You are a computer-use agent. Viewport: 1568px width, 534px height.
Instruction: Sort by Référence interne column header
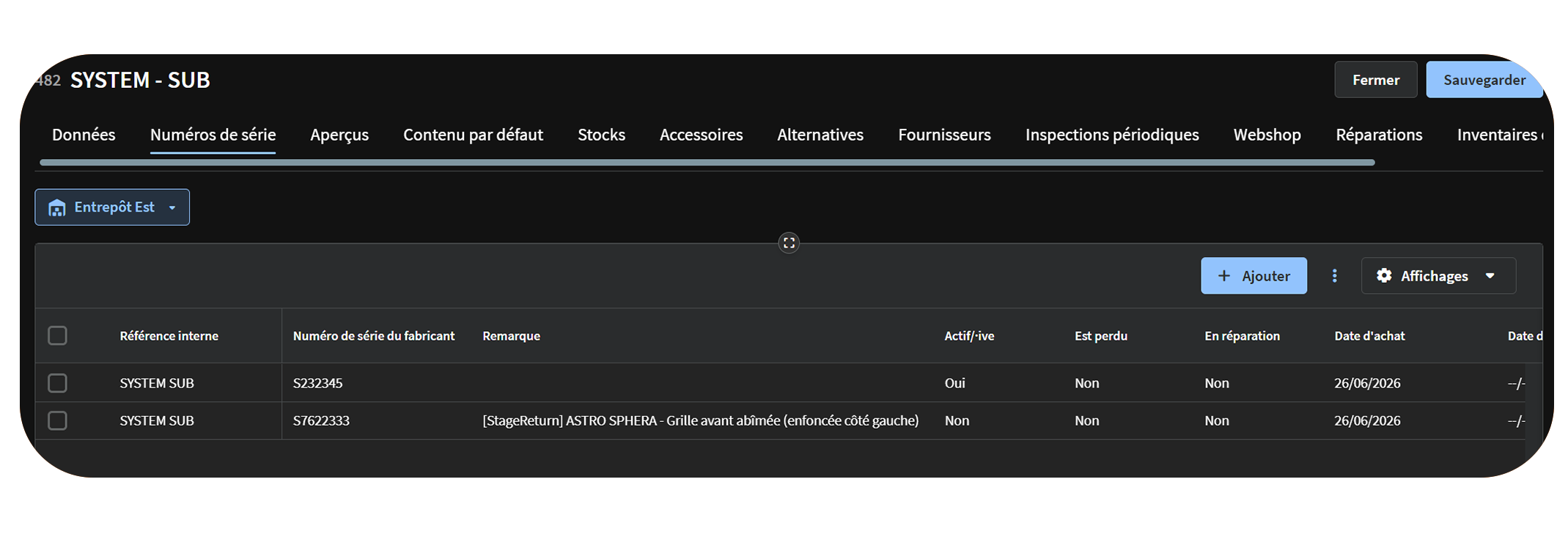pos(169,335)
